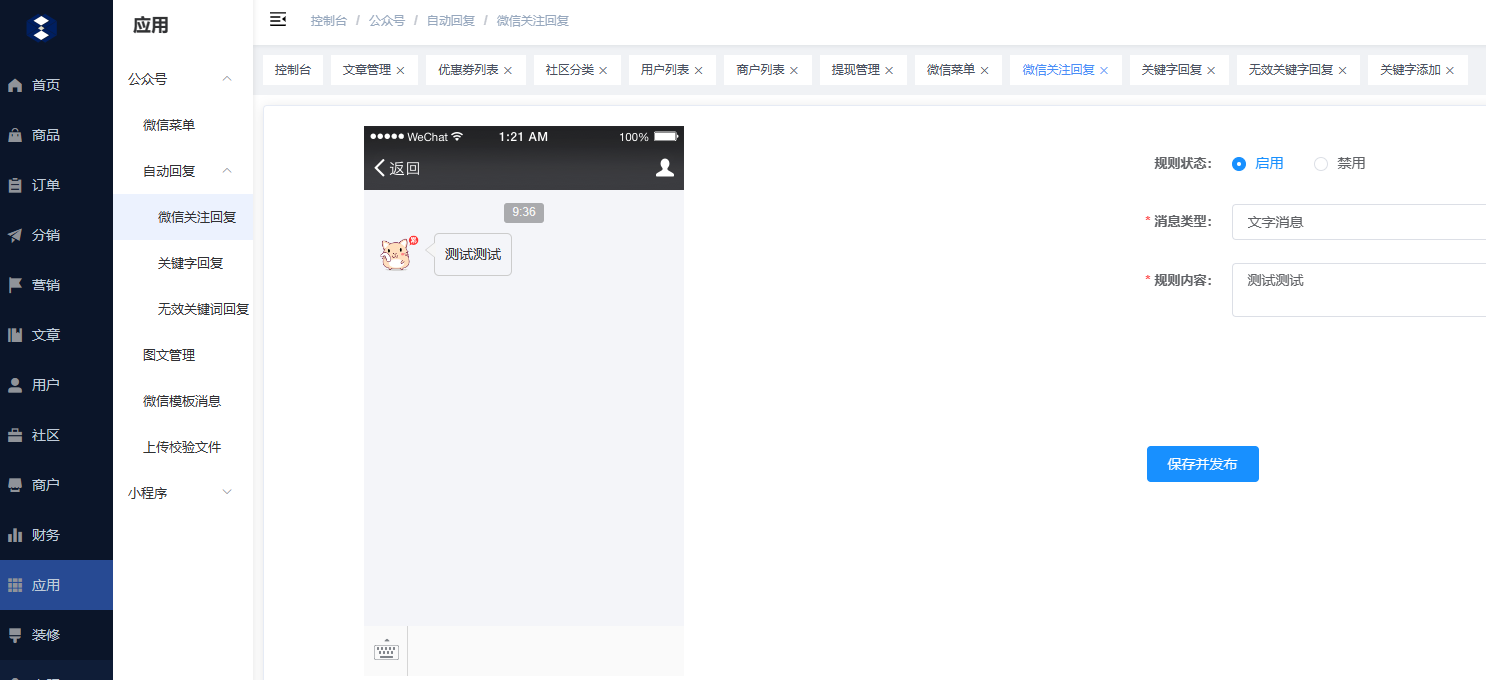Expand the 小程序 menu section
Viewport: 1486px width, 680px height.
227,492
